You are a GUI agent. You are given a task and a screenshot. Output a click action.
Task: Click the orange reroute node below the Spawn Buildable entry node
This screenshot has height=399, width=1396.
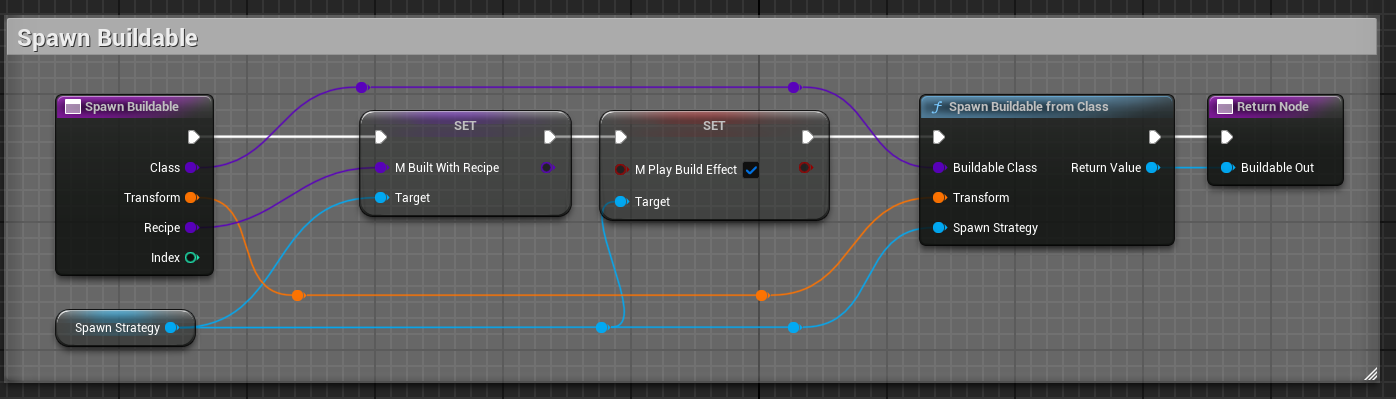click(297, 295)
